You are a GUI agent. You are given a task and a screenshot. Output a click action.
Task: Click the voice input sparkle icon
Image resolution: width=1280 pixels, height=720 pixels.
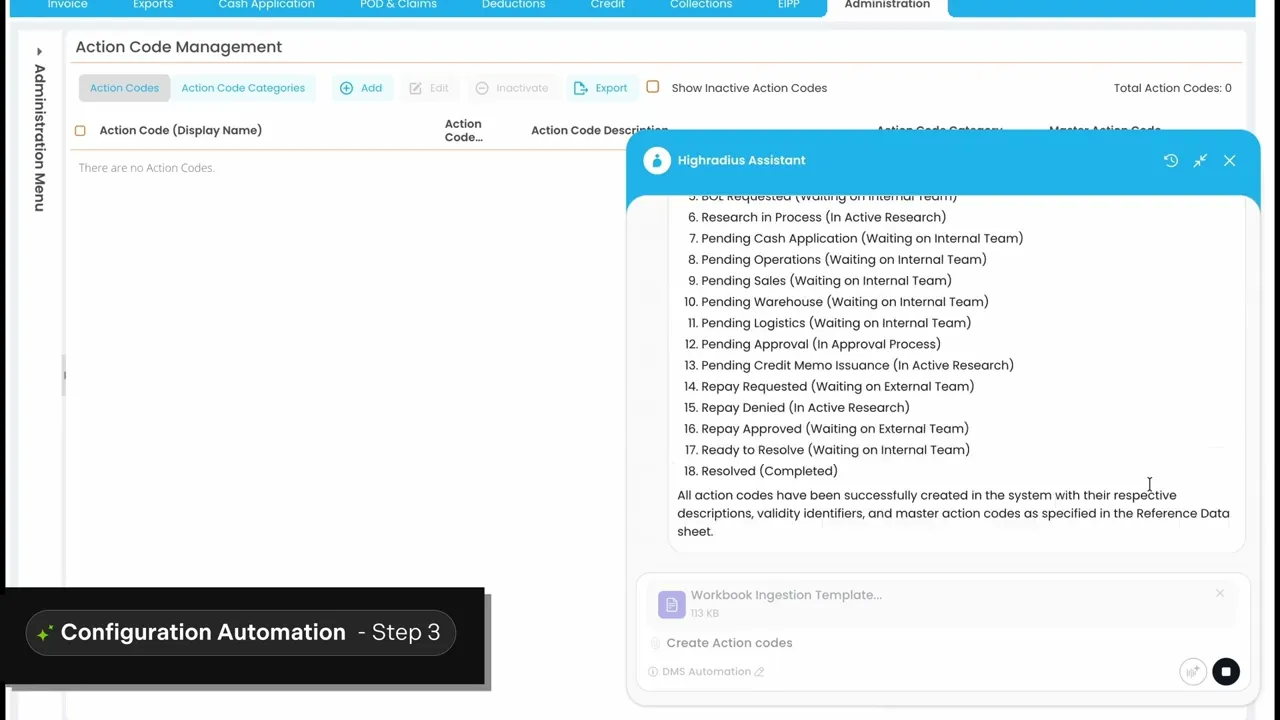pyautogui.click(x=1192, y=672)
